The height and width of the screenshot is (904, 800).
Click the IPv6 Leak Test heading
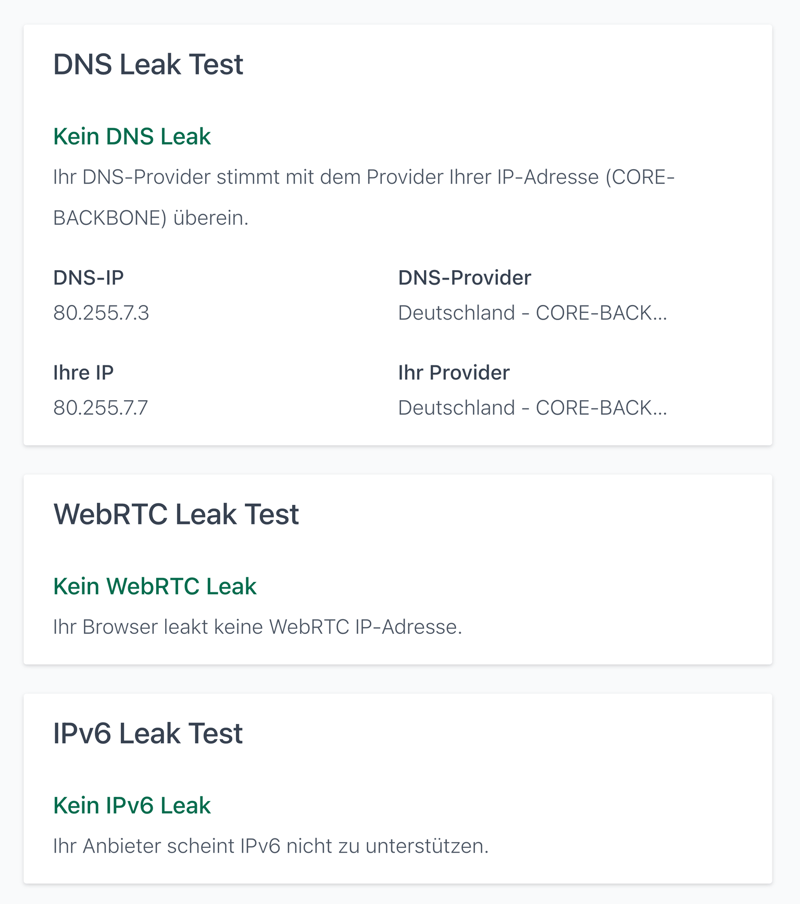point(148,734)
